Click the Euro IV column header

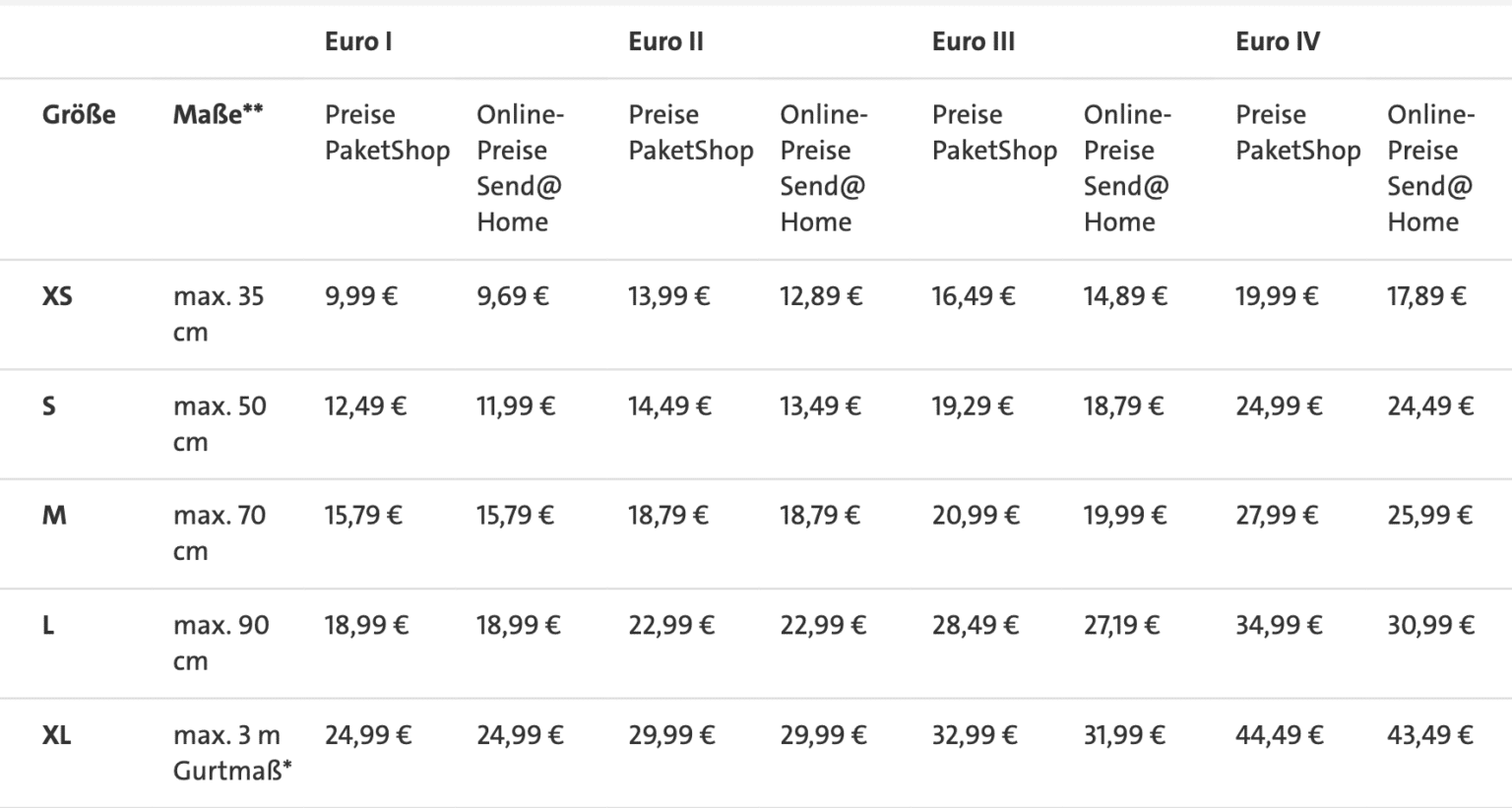(x=1277, y=41)
